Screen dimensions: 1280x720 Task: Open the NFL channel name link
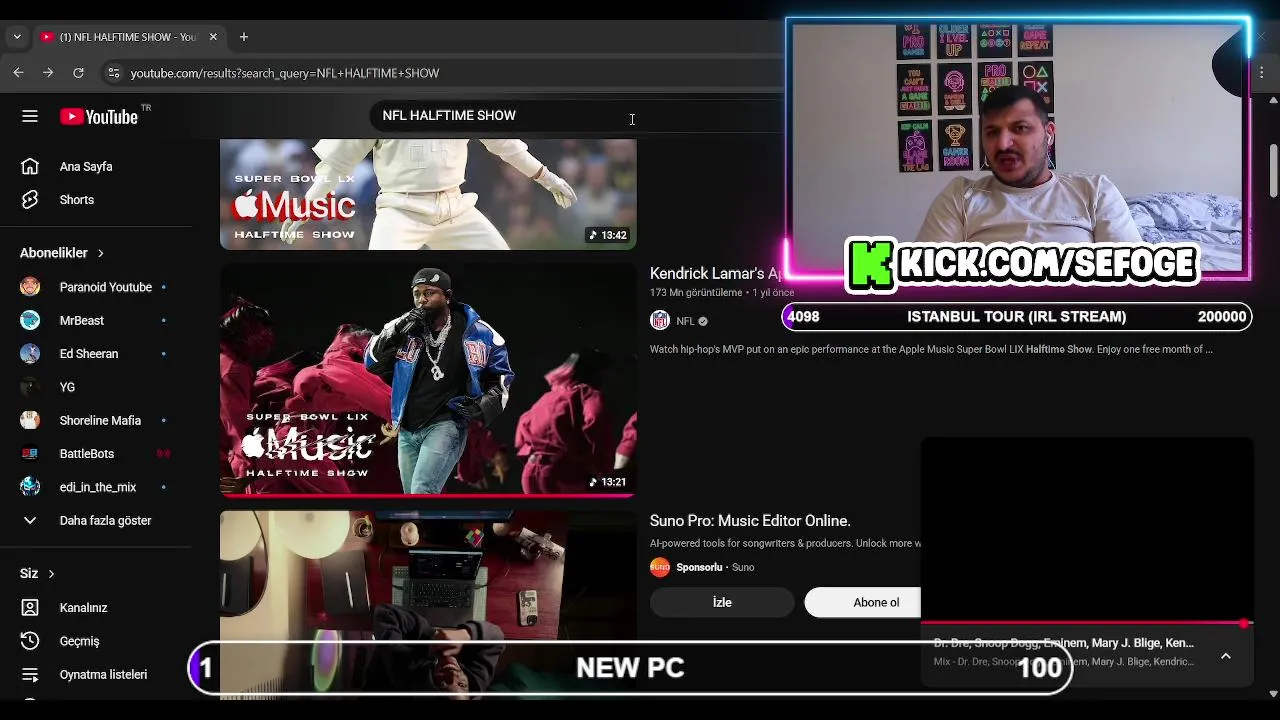point(685,321)
